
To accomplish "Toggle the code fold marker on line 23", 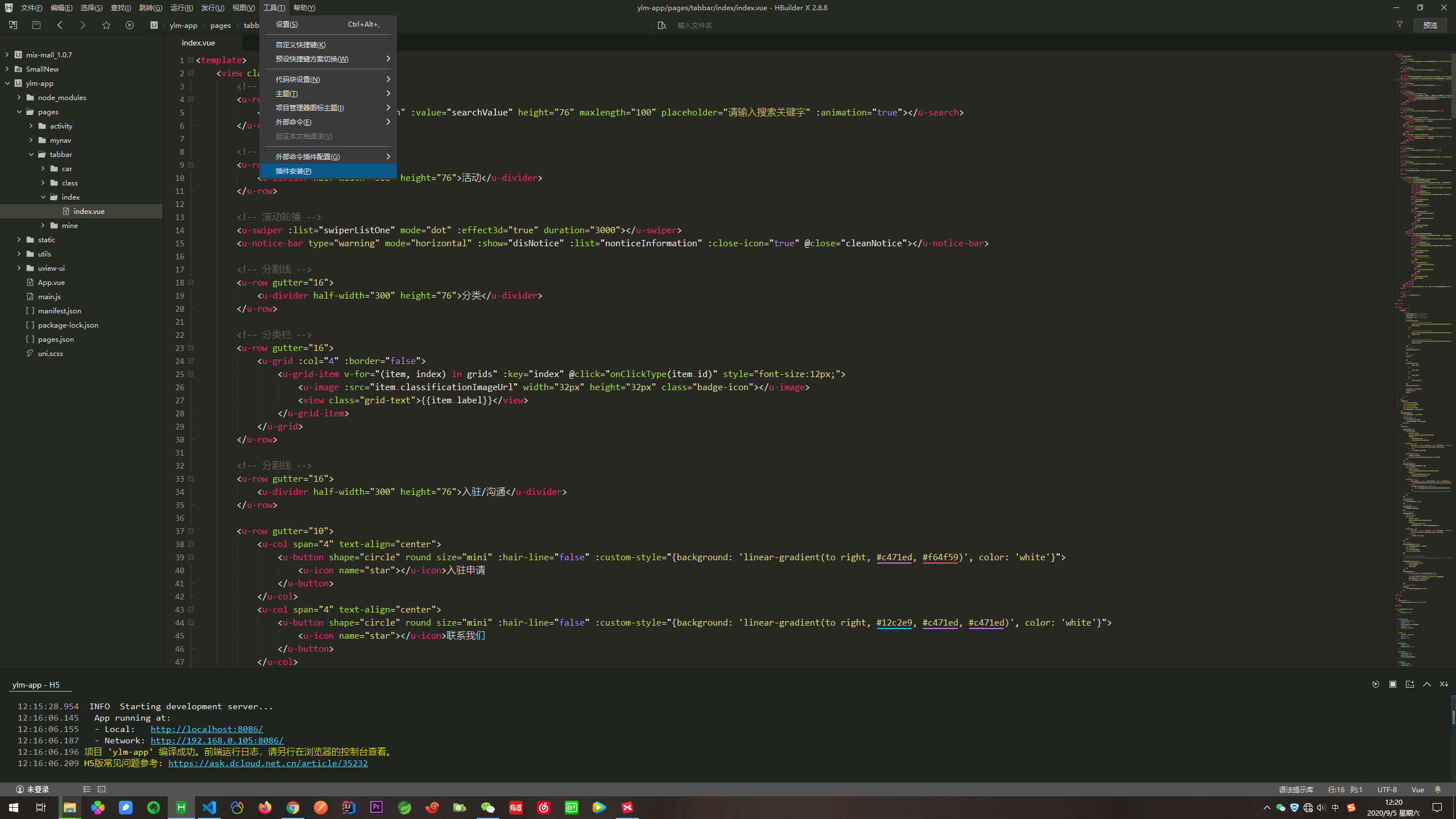I will 191,348.
